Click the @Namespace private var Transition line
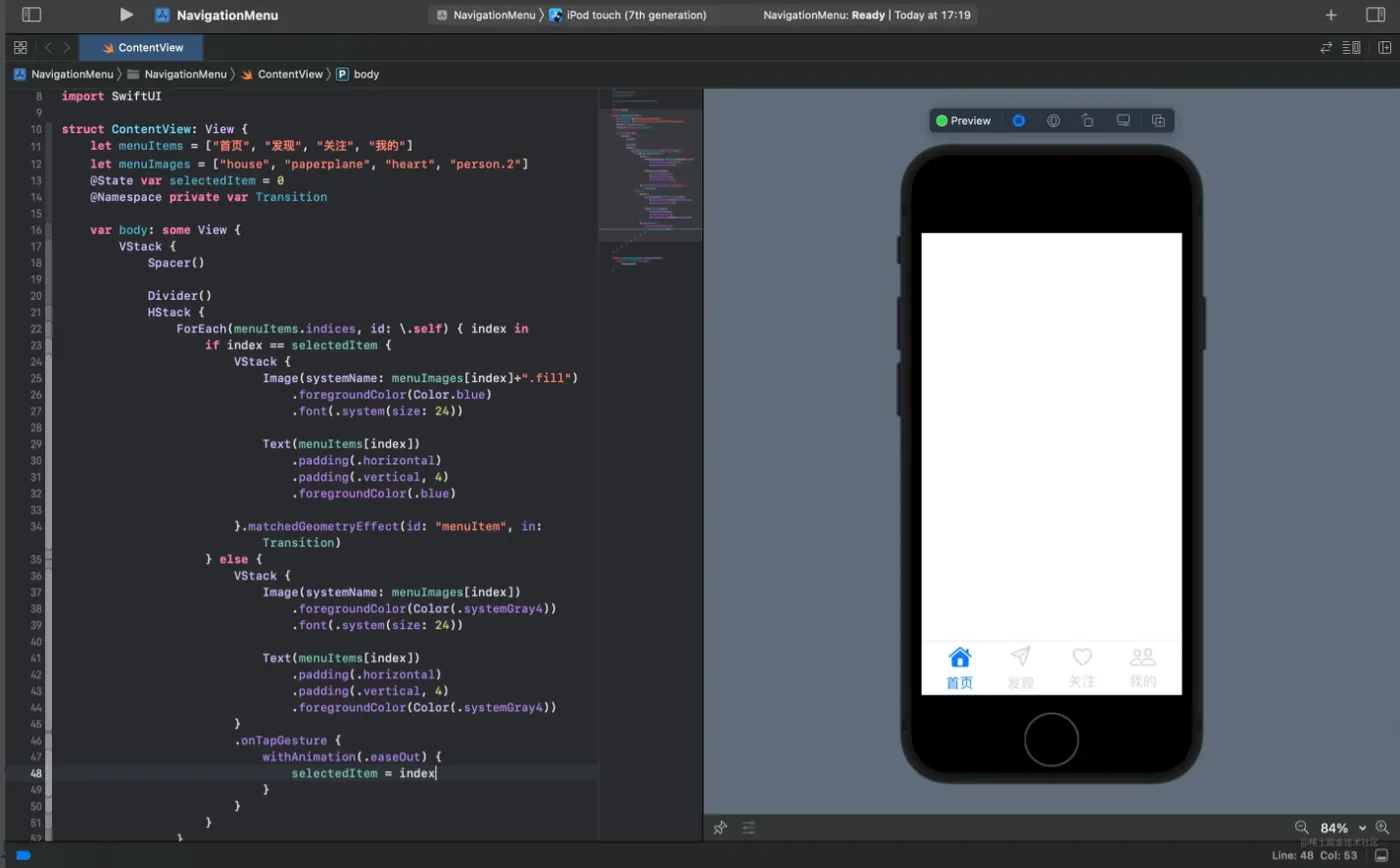1400x868 pixels. (208, 197)
